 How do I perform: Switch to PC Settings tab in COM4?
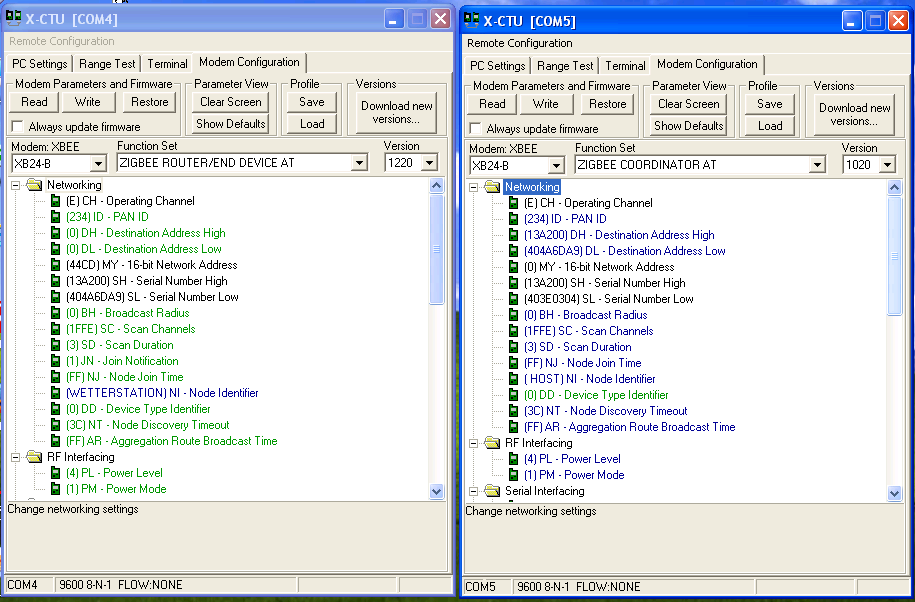click(40, 64)
